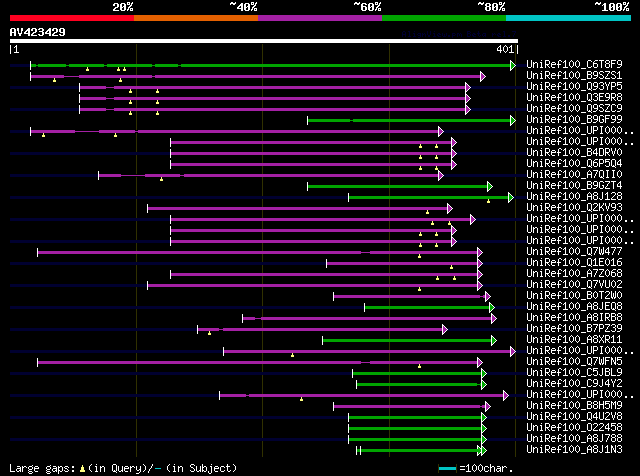Select the UniRef100_A8JEQ8 label
The width and height of the screenshot is (640, 476).
(574, 307)
